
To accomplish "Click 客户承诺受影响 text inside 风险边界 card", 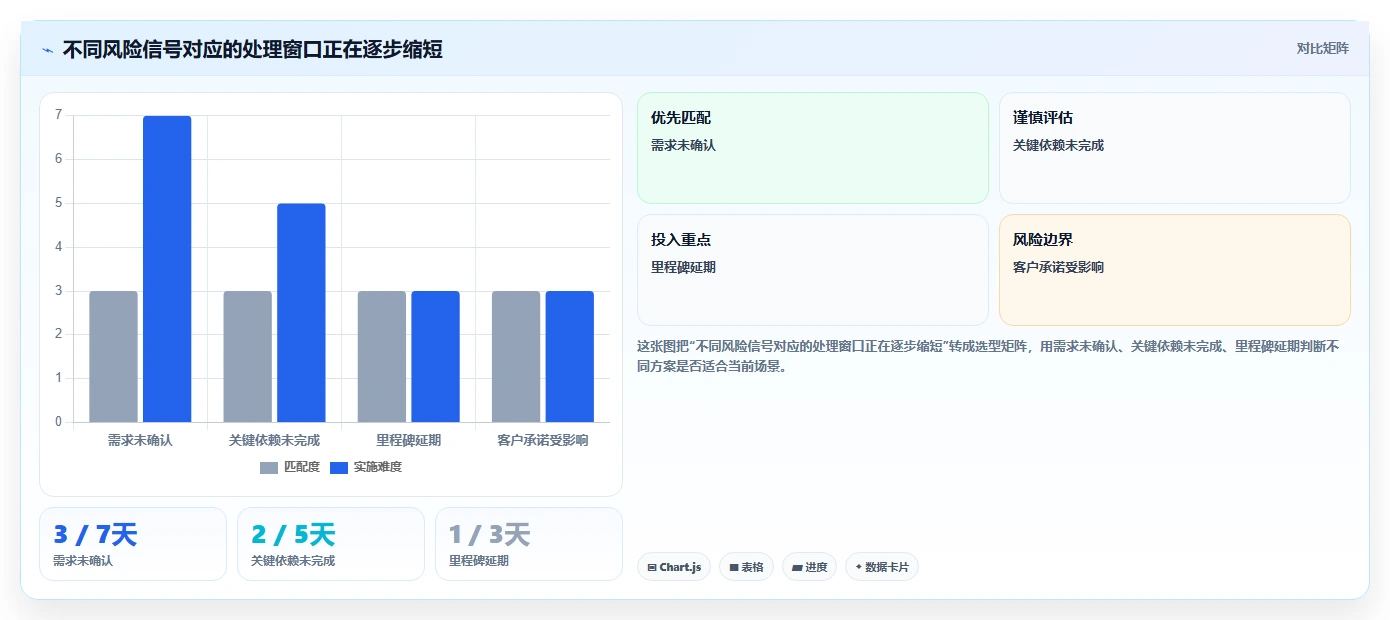I will (x=1058, y=267).
